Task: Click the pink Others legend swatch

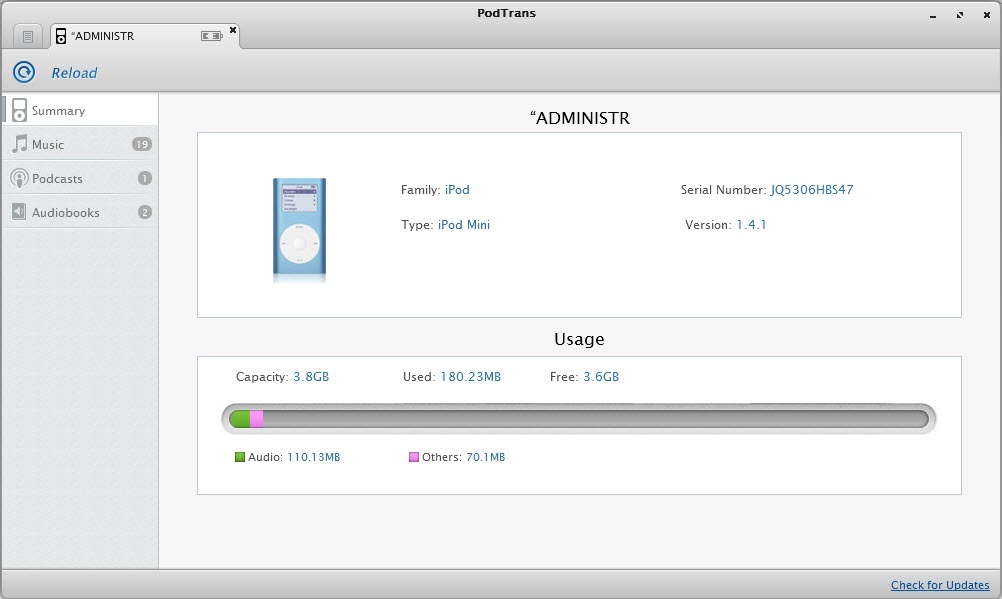Action: pyautogui.click(x=414, y=457)
